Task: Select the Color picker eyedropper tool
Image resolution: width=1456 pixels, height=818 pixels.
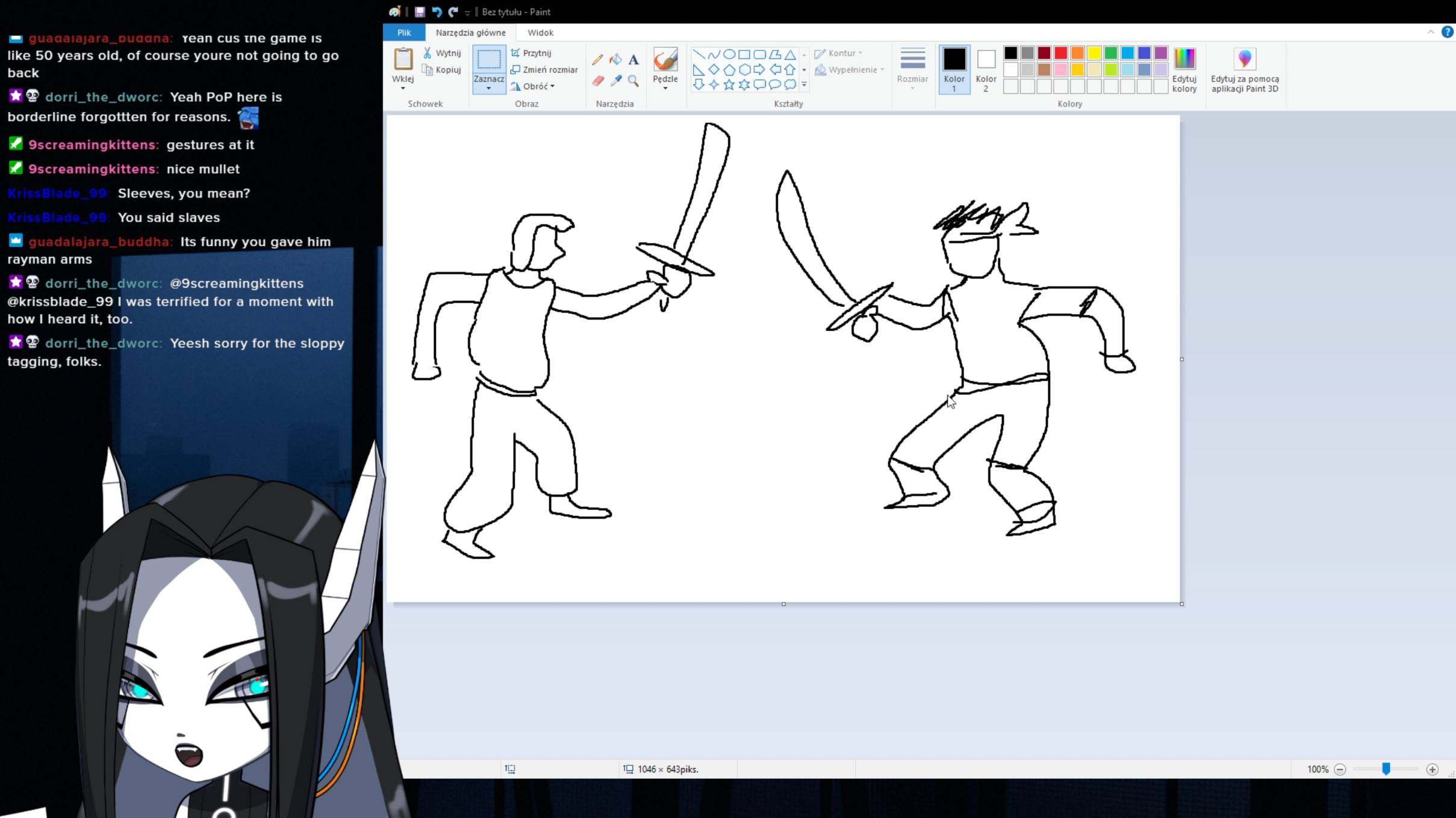Action: tap(615, 81)
